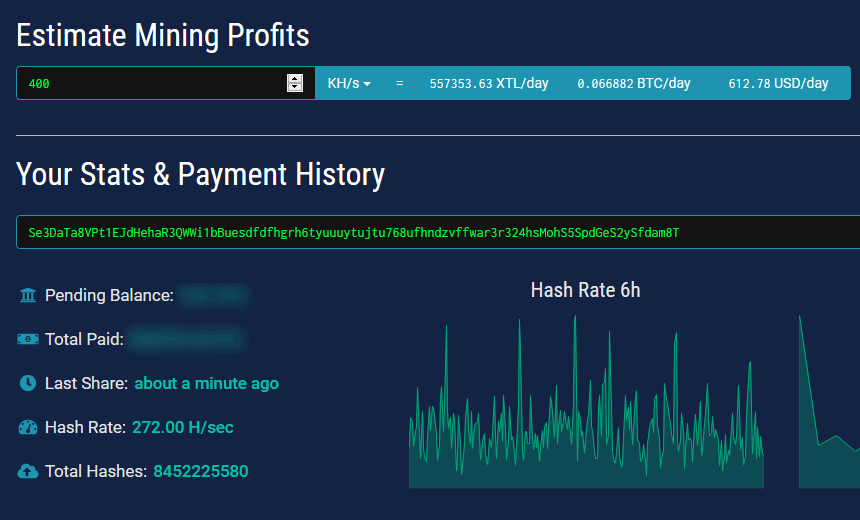Click the 612.78 USD/day estimate
The image size is (860, 520).
pos(778,83)
